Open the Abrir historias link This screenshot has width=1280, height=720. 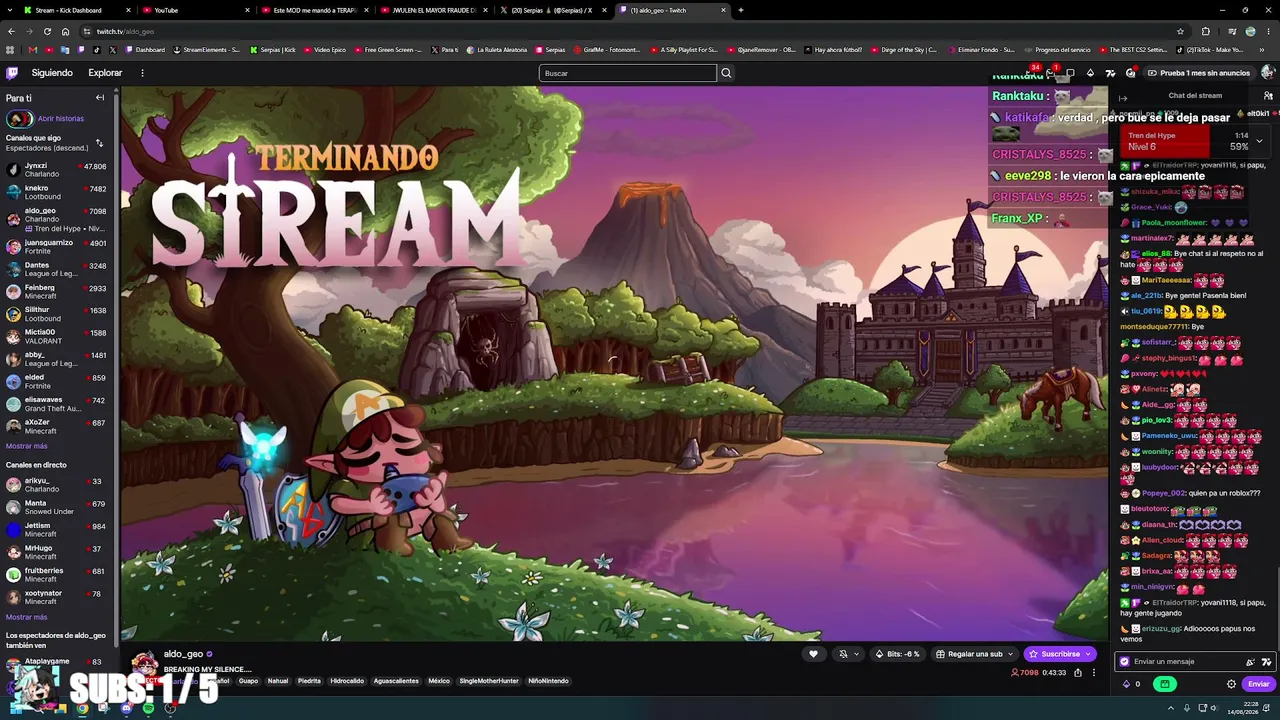61,119
